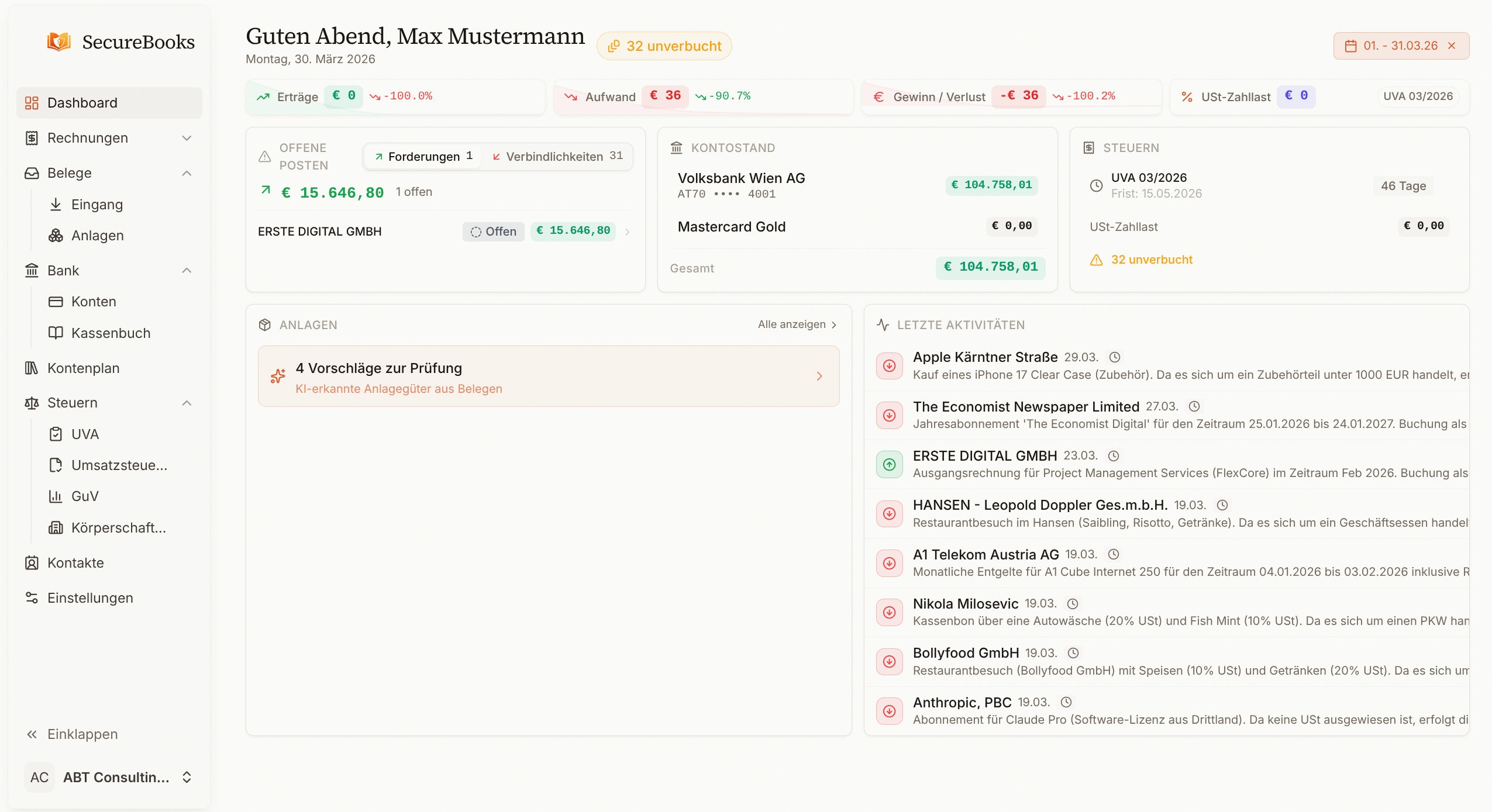The width and height of the screenshot is (1492, 812).
Task: Collapse the Belege section chevron
Action: [187, 173]
